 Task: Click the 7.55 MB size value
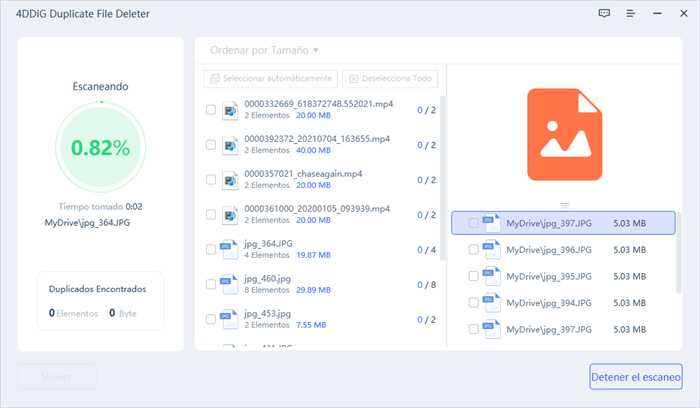pos(311,325)
